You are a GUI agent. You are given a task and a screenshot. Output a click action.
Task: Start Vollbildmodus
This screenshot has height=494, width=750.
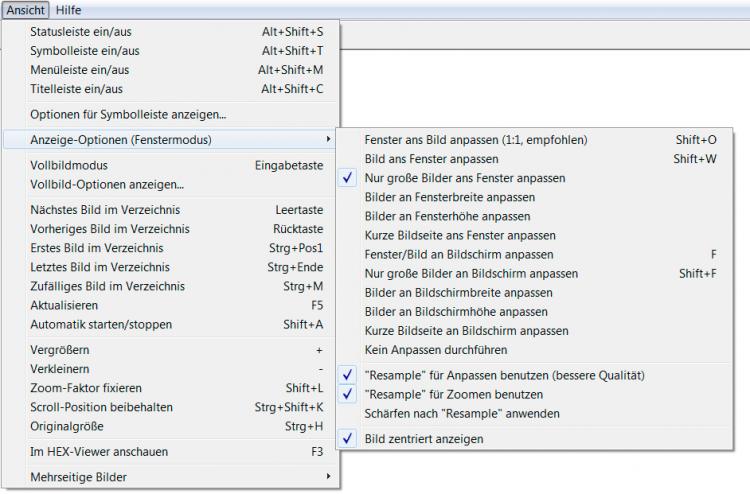point(69,165)
